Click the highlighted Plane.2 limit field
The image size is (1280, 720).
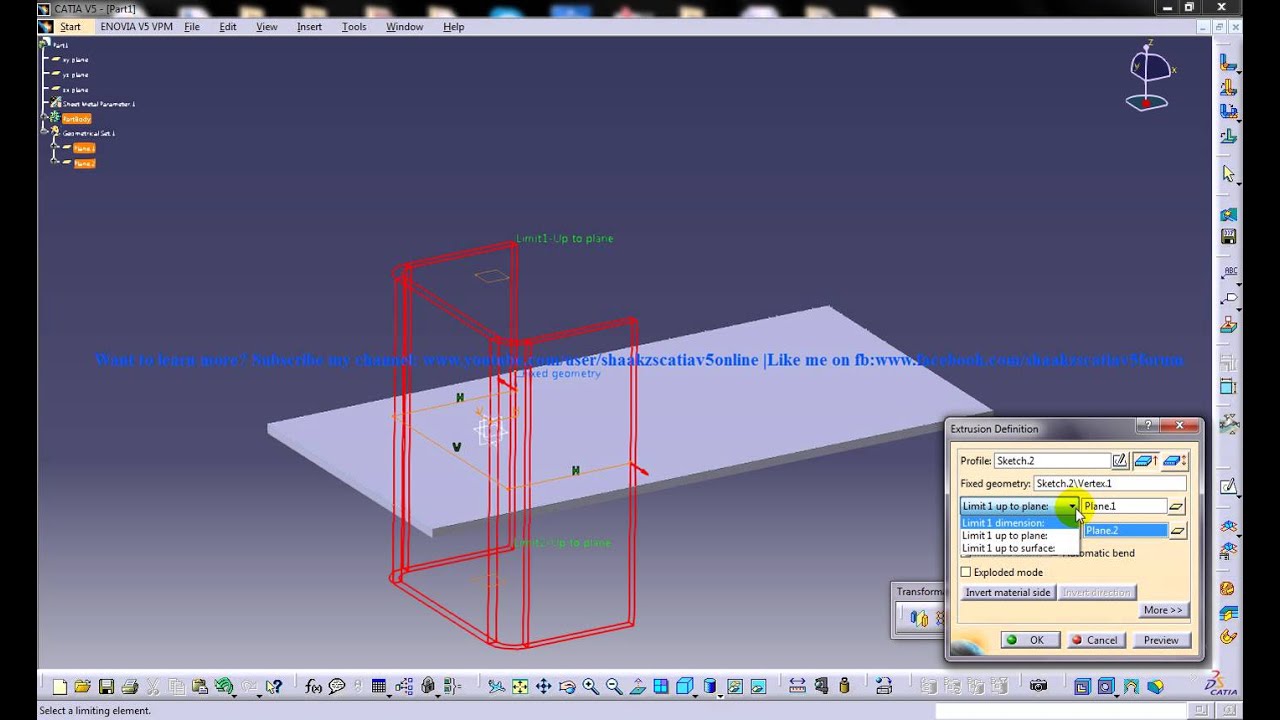(x=1125, y=531)
